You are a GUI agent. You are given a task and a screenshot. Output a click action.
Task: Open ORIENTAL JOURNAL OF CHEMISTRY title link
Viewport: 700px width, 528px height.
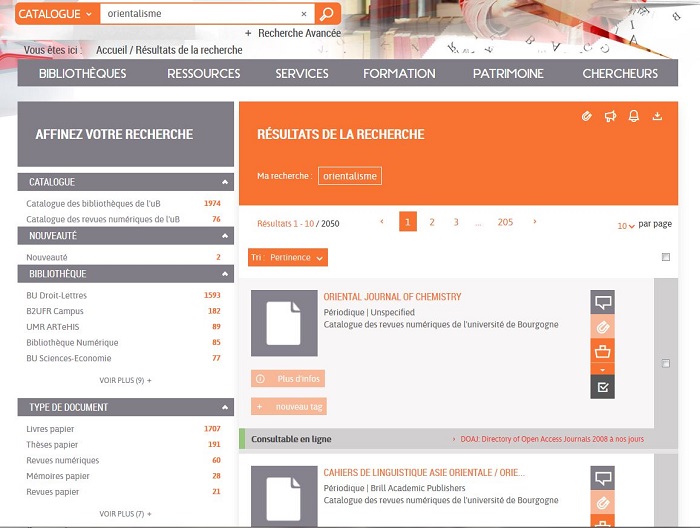pyautogui.click(x=392, y=297)
